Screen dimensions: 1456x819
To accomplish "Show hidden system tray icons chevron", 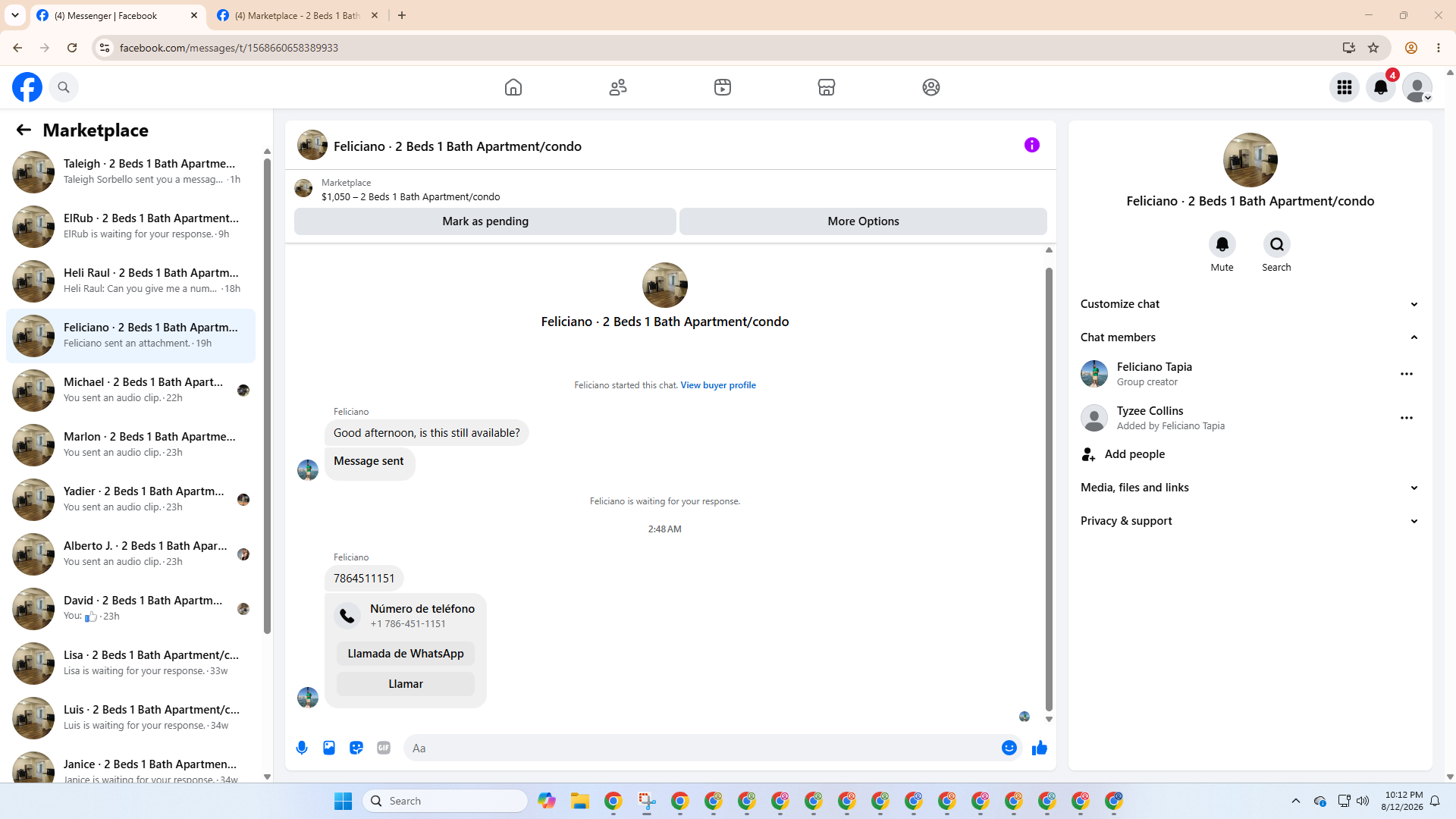I will click(1296, 801).
